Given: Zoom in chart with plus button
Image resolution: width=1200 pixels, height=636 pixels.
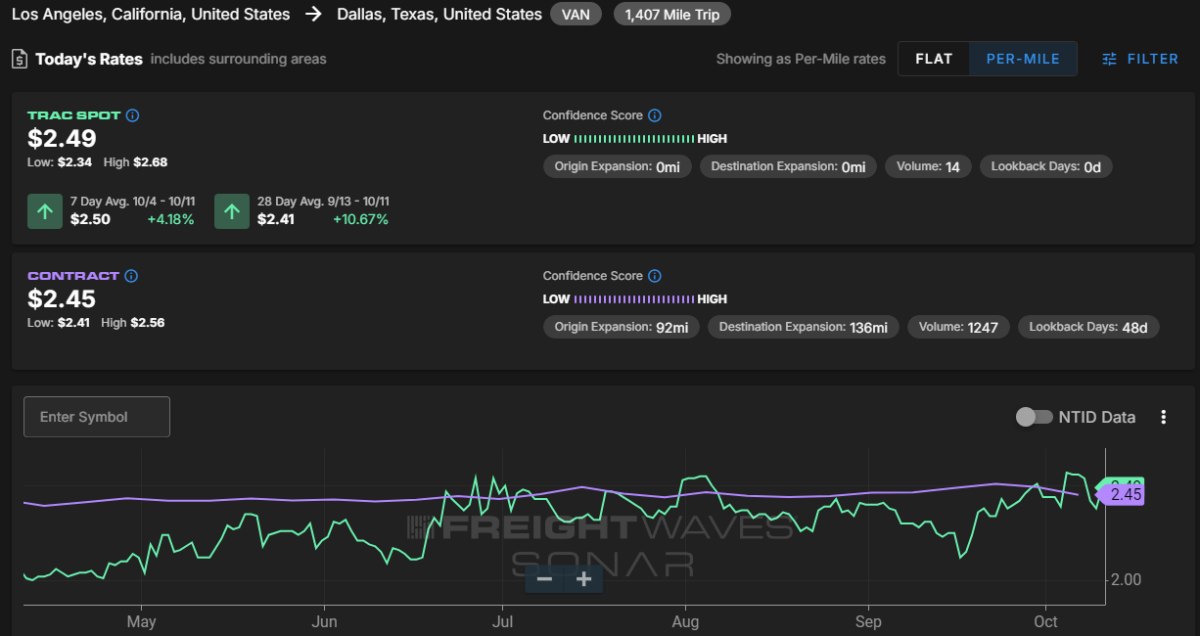Looking at the screenshot, I should tap(584, 579).
